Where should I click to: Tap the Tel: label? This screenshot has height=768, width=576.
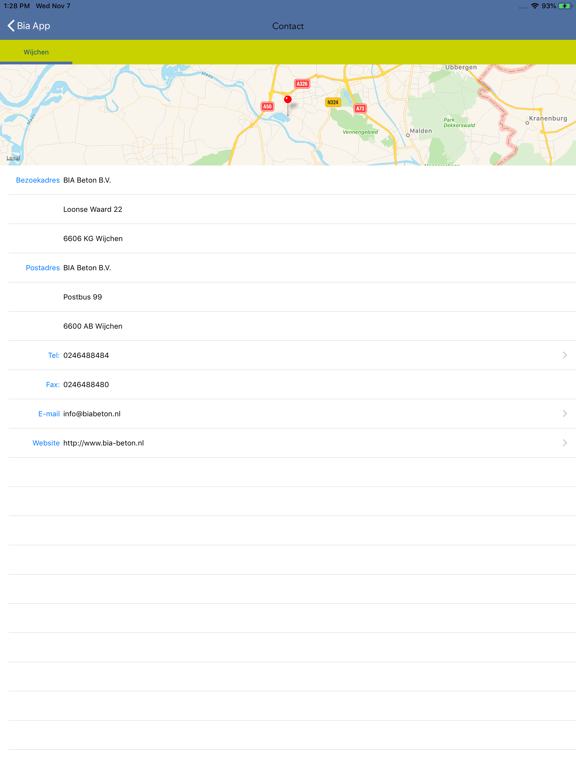[54, 355]
